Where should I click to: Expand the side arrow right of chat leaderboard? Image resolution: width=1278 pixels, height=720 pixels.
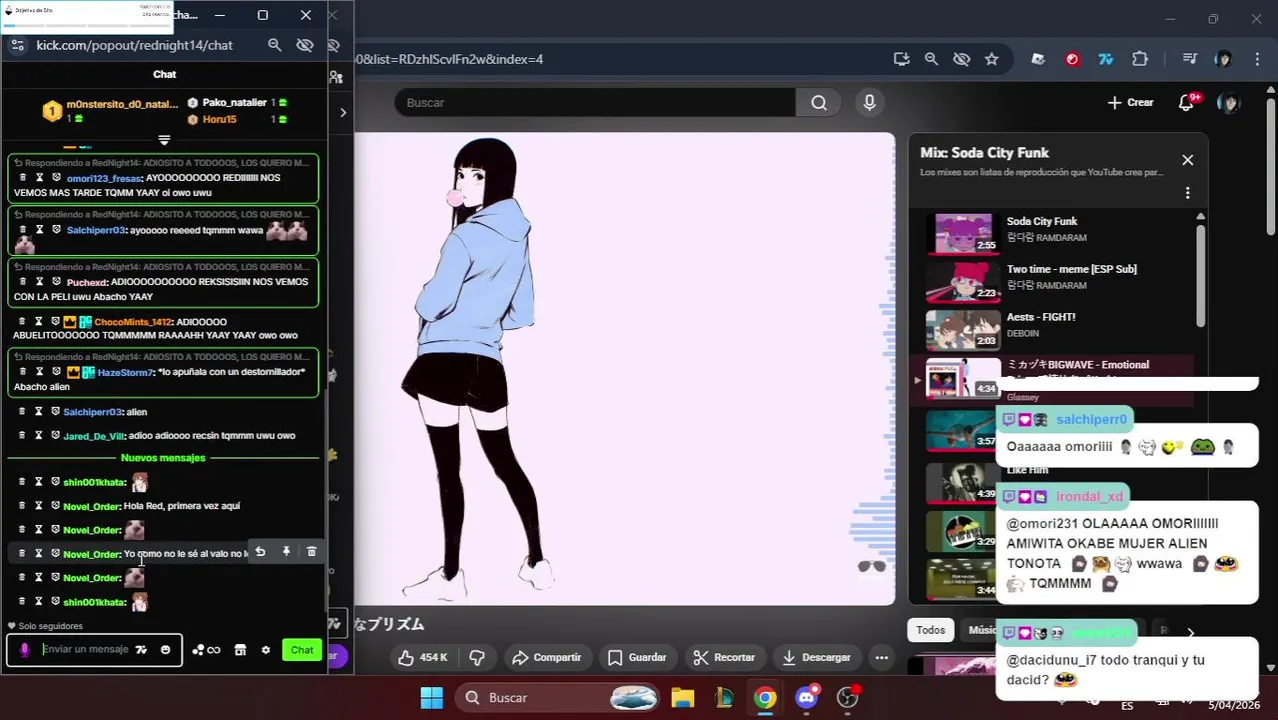coord(343,112)
